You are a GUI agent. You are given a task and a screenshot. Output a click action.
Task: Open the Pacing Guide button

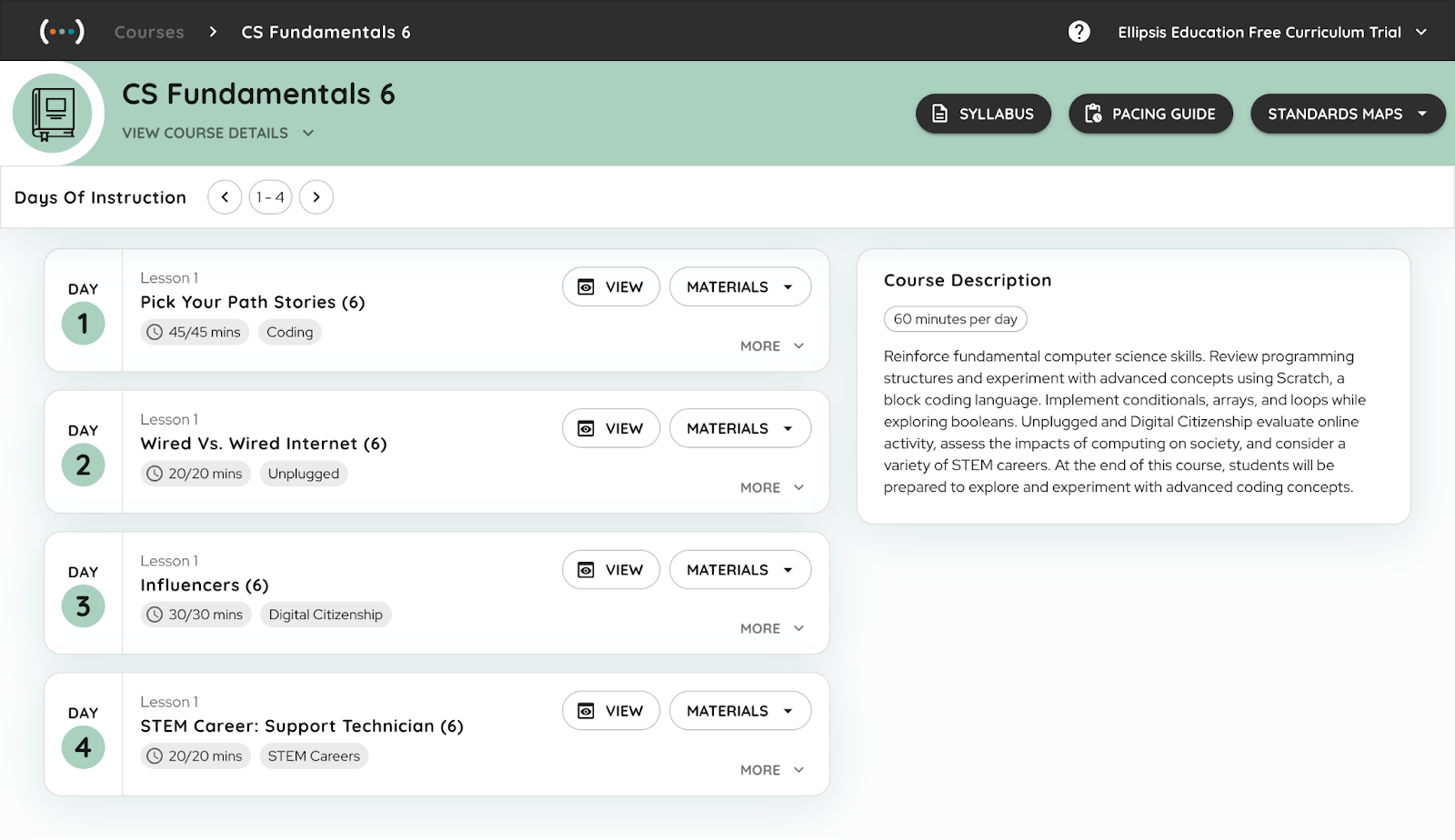(1150, 114)
